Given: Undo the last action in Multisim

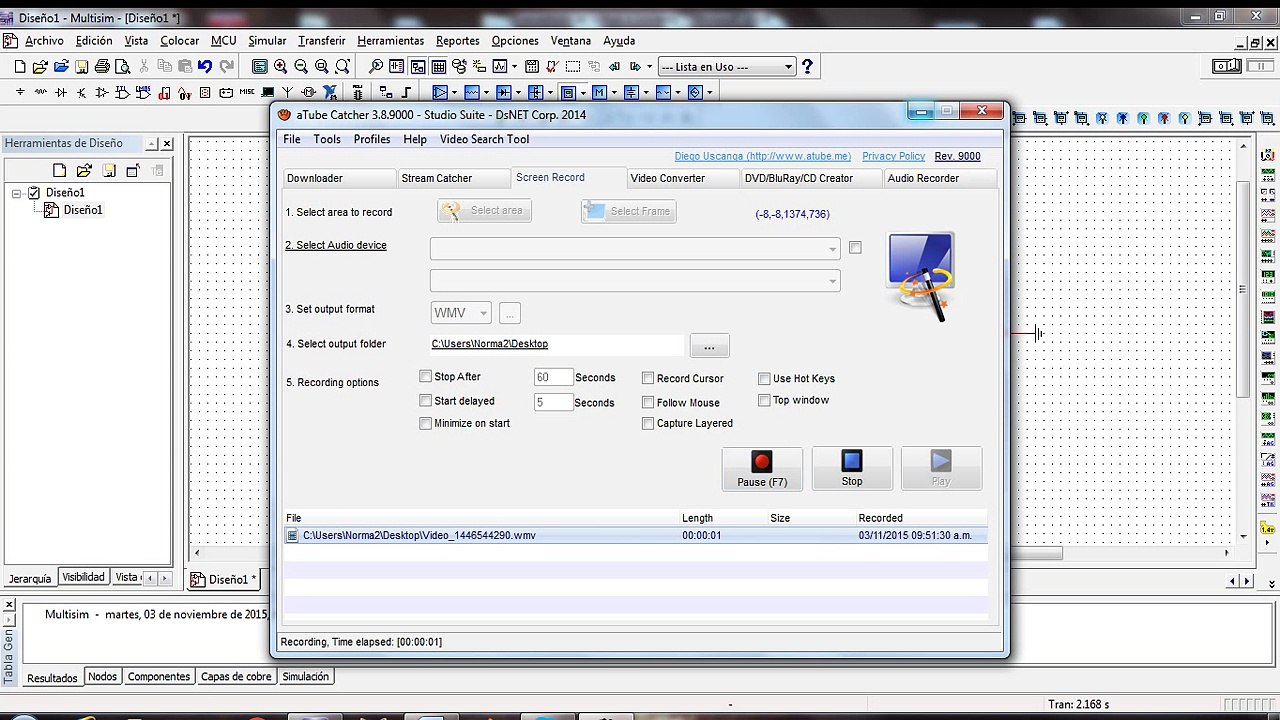Looking at the screenshot, I should (205, 67).
